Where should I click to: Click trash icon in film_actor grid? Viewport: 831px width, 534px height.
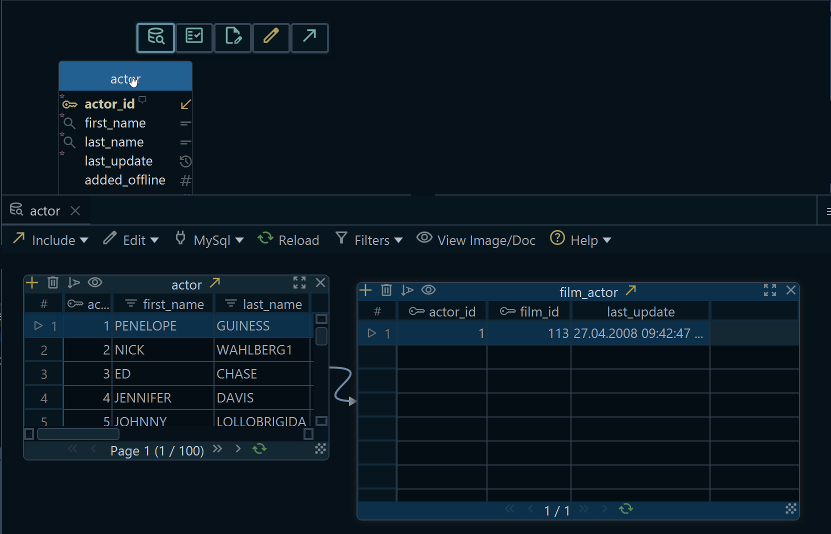tap(386, 290)
